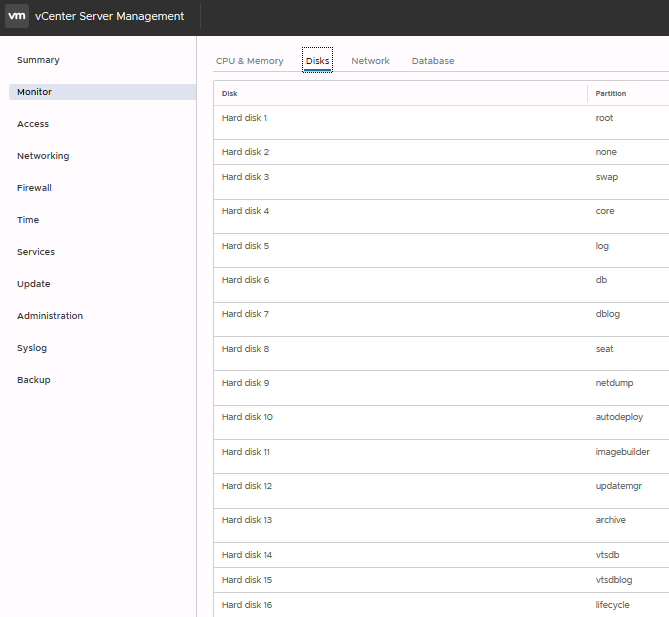669x617 pixels.
Task: Click the vtsdb partition value
Action: (x=607, y=555)
